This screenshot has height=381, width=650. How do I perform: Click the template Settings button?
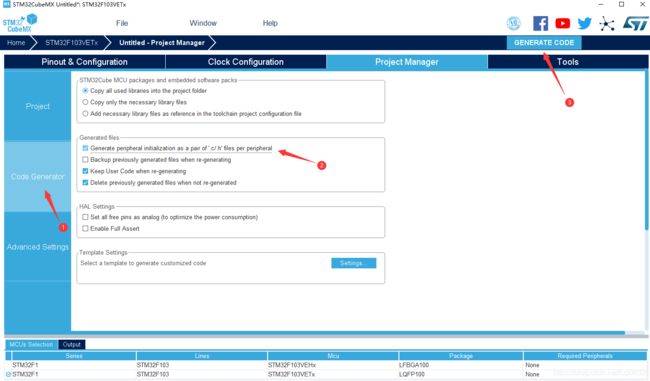354,263
